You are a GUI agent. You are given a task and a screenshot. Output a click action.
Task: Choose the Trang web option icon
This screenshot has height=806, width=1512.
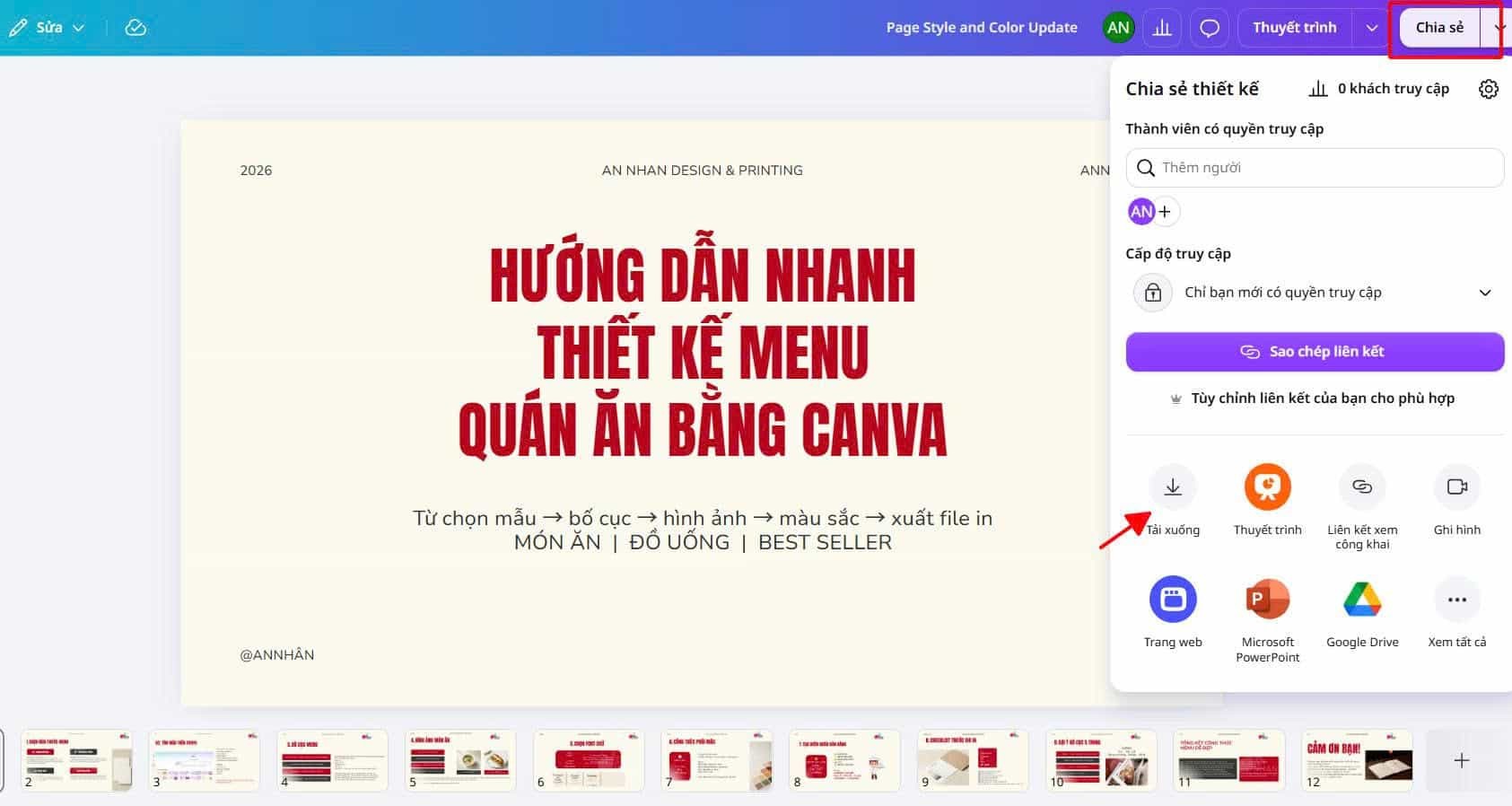(x=1173, y=599)
